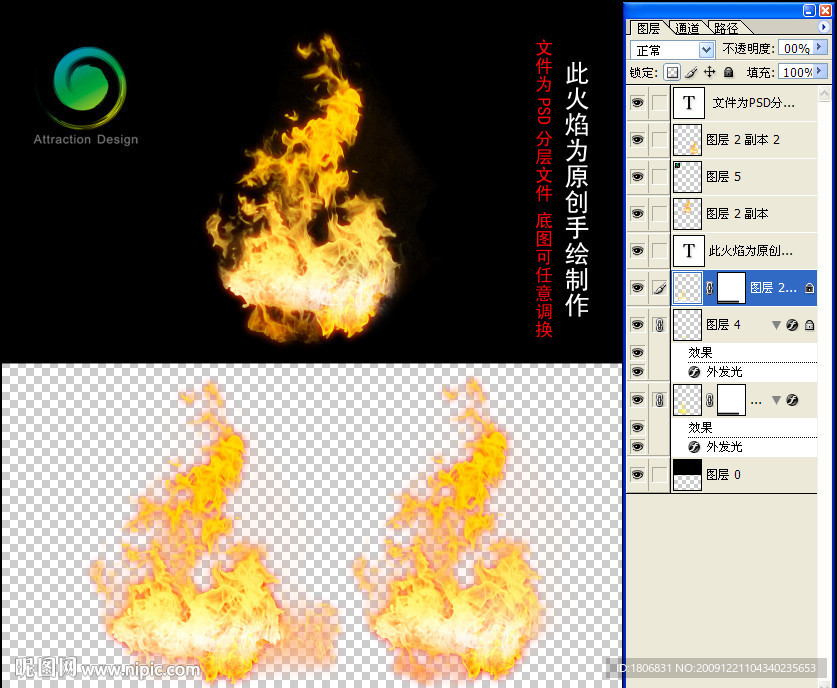Click the padlock icon on 图层 4

pyautogui.click(x=809, y=325)
